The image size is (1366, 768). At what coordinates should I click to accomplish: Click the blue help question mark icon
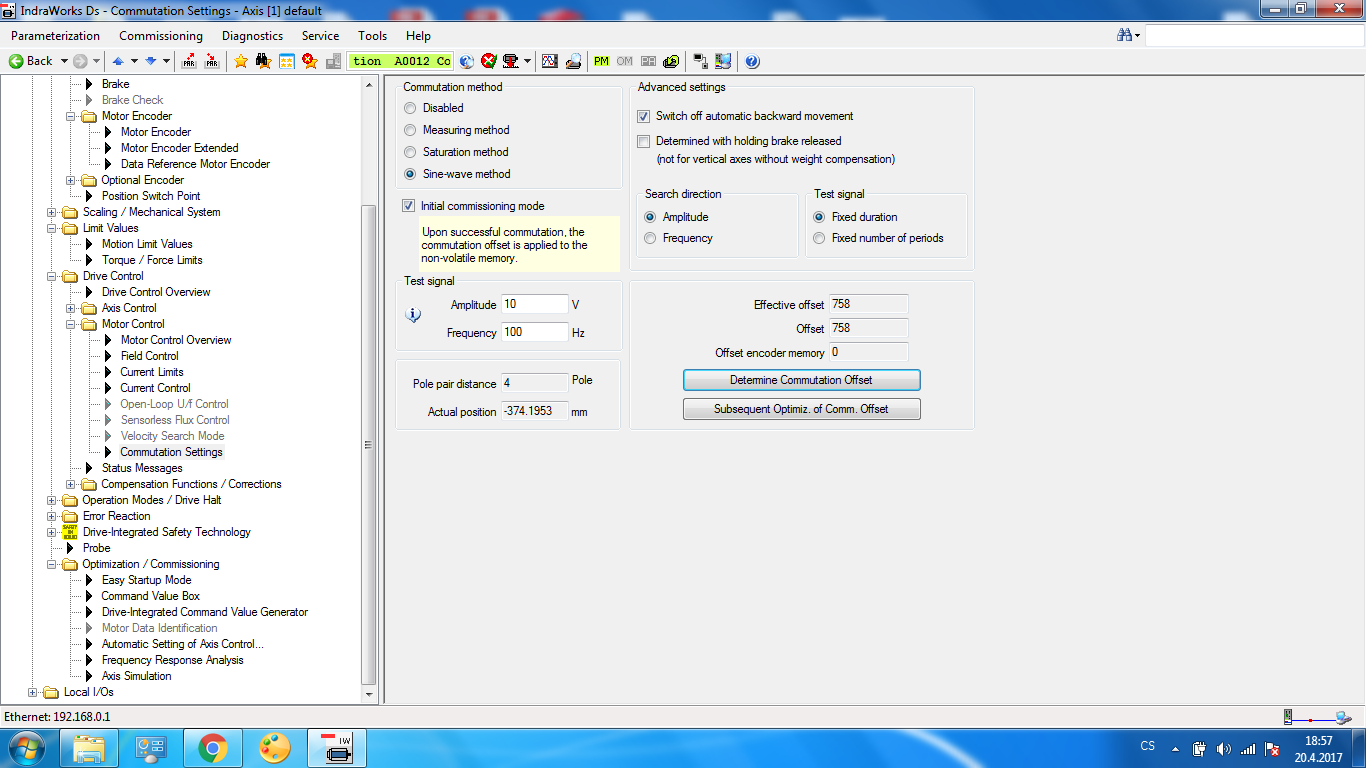click(752, 61)
